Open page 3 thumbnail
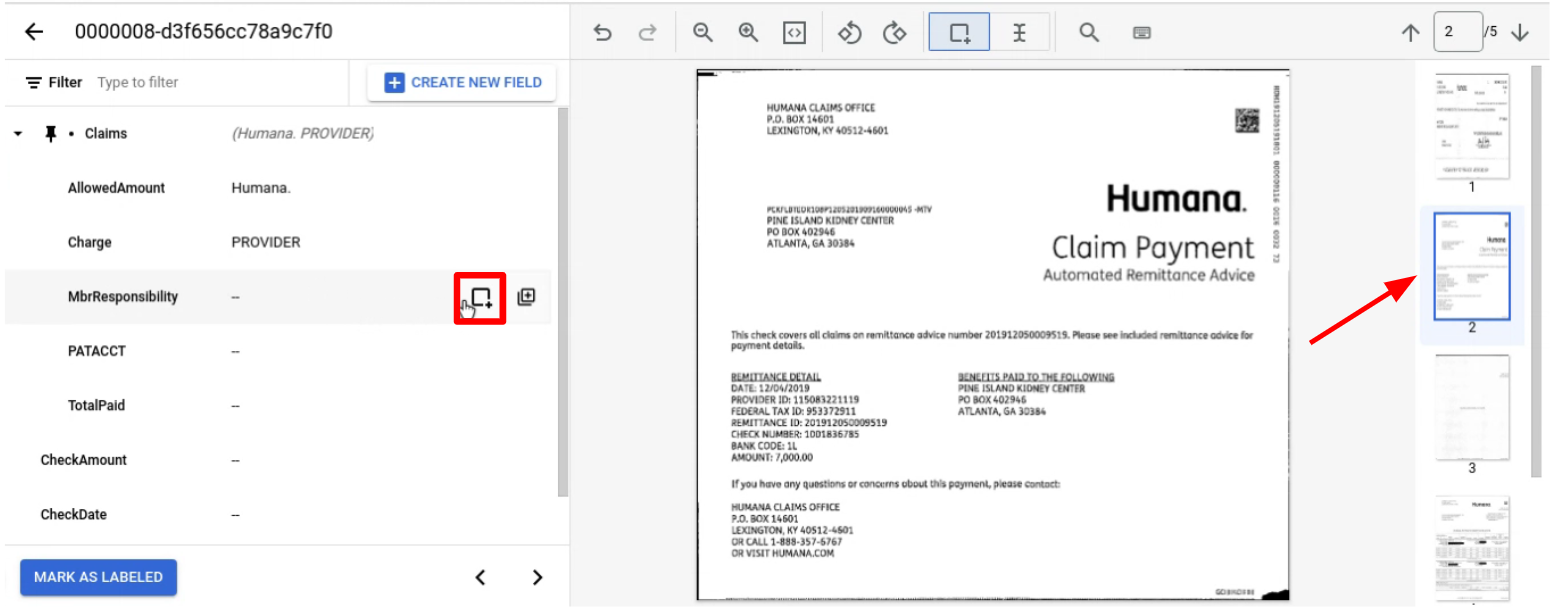1551x609 pixels. click(x=1471, y=406)
